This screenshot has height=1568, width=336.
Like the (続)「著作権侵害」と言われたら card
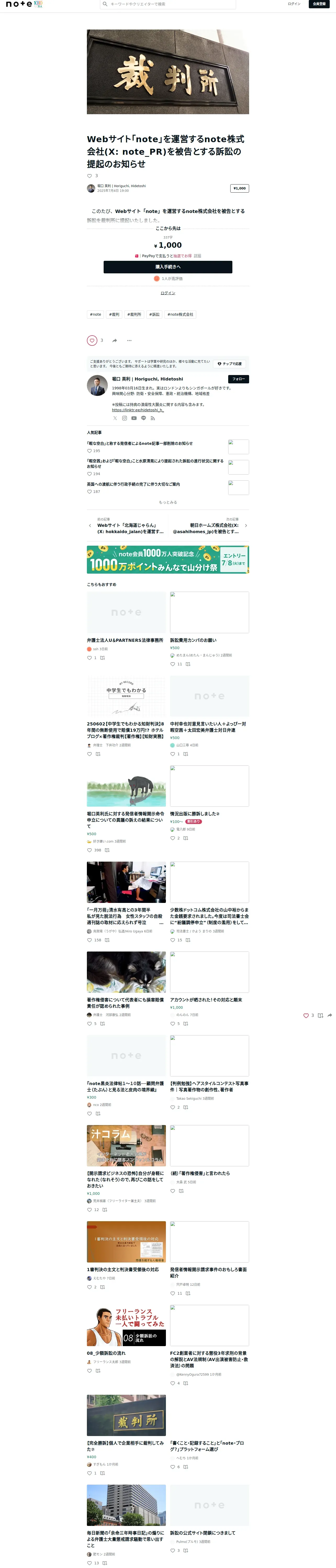pyautogui.click(x=172, y=1191)
